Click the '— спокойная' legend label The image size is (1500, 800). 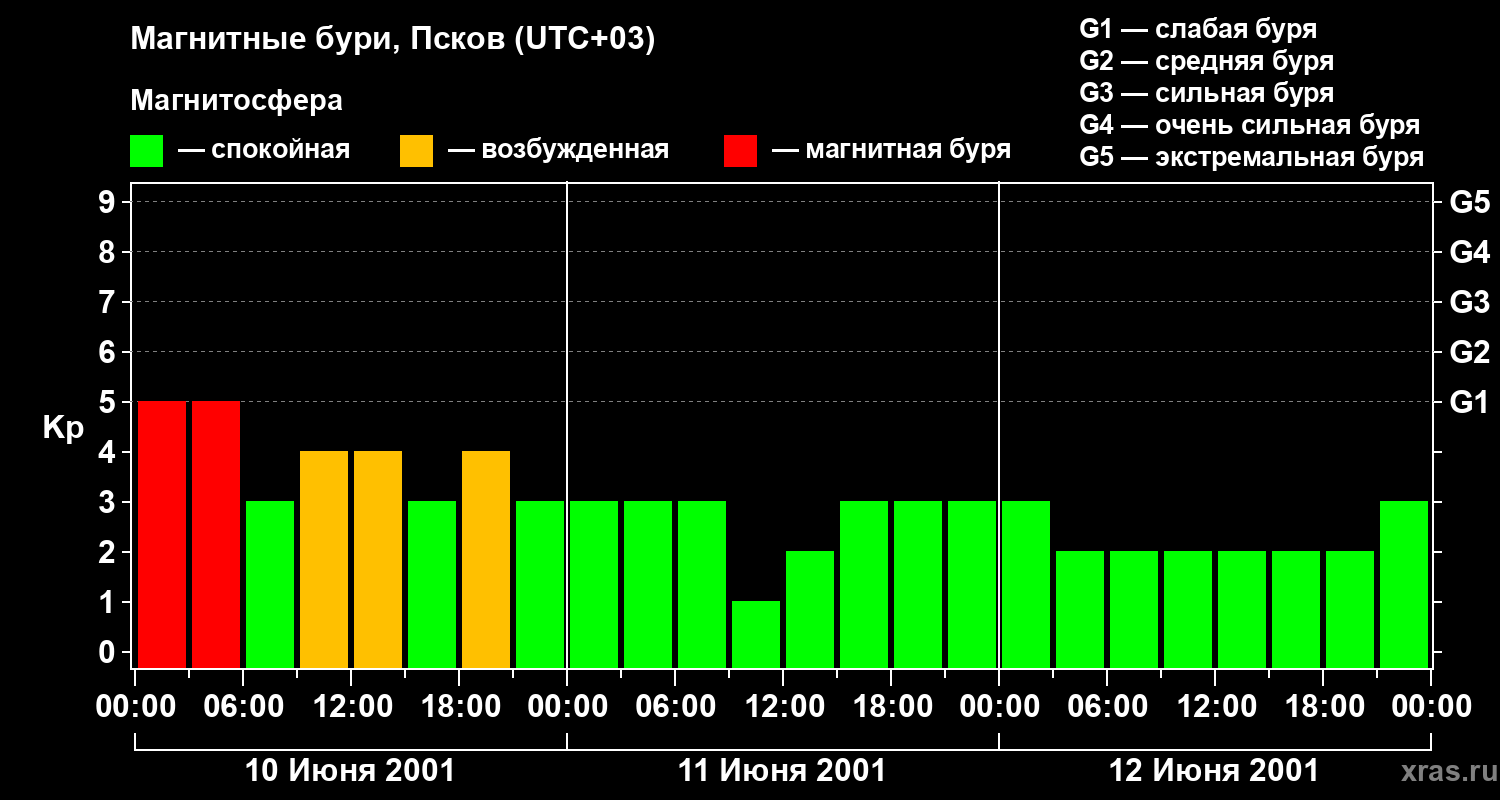click(263, 151)
